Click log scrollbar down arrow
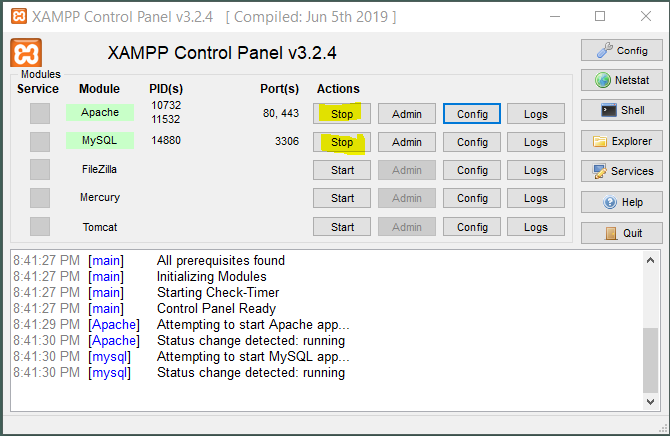This screenshot has height=436, width=670. (650, 402)
